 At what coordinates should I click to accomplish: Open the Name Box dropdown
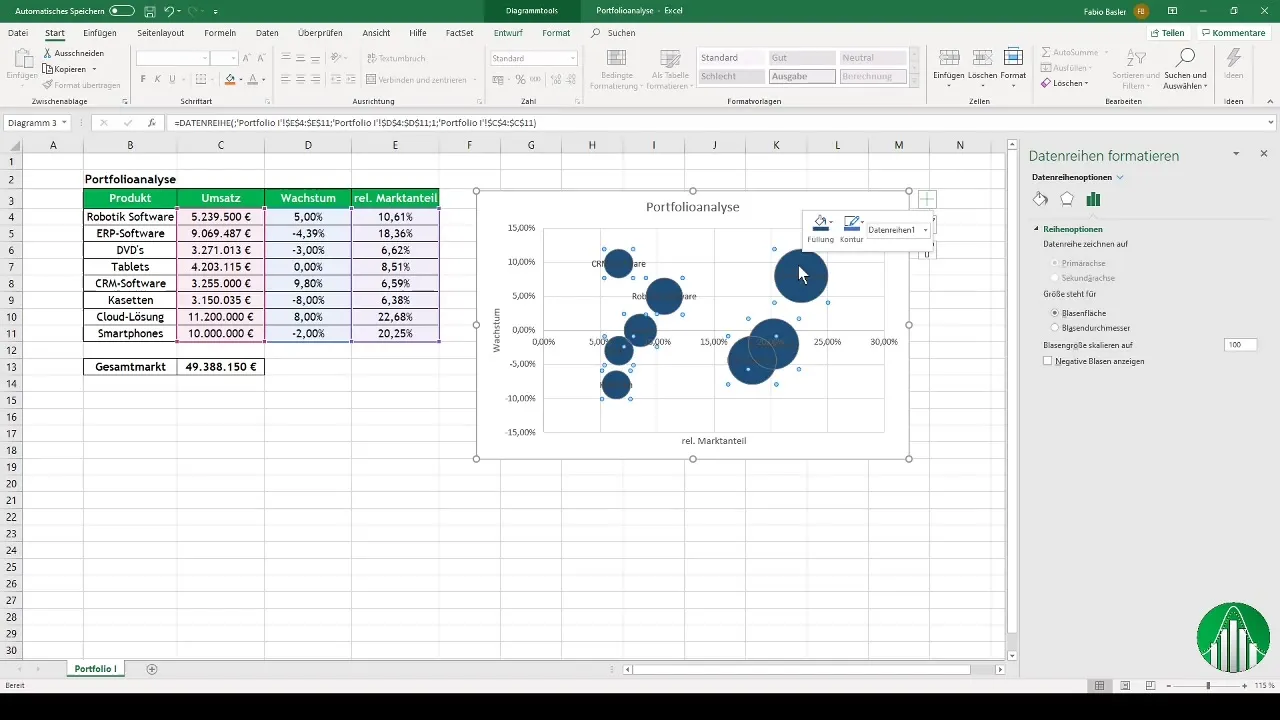[64, 123]
